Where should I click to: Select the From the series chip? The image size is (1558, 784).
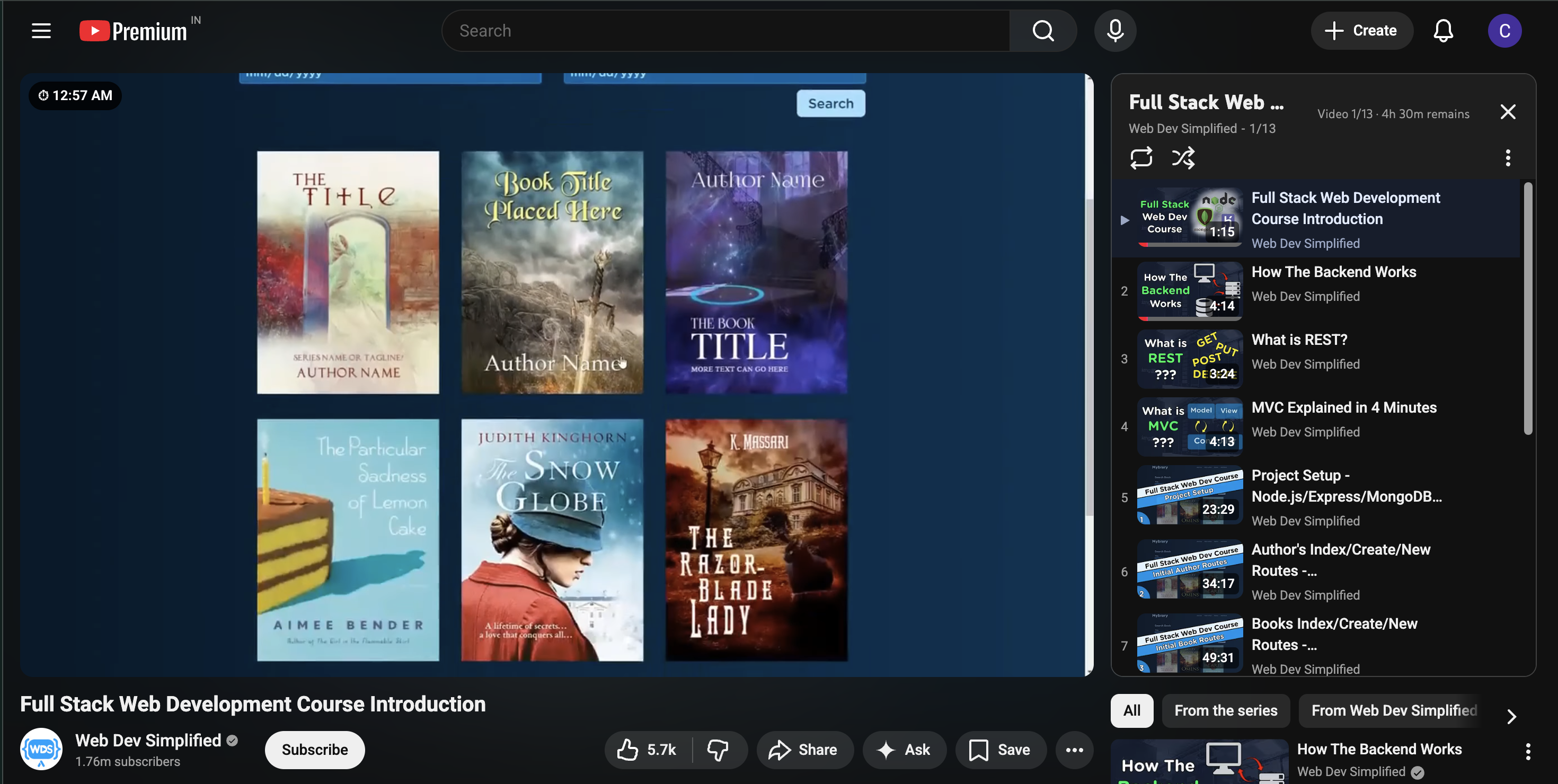[x=1226, y=710]
